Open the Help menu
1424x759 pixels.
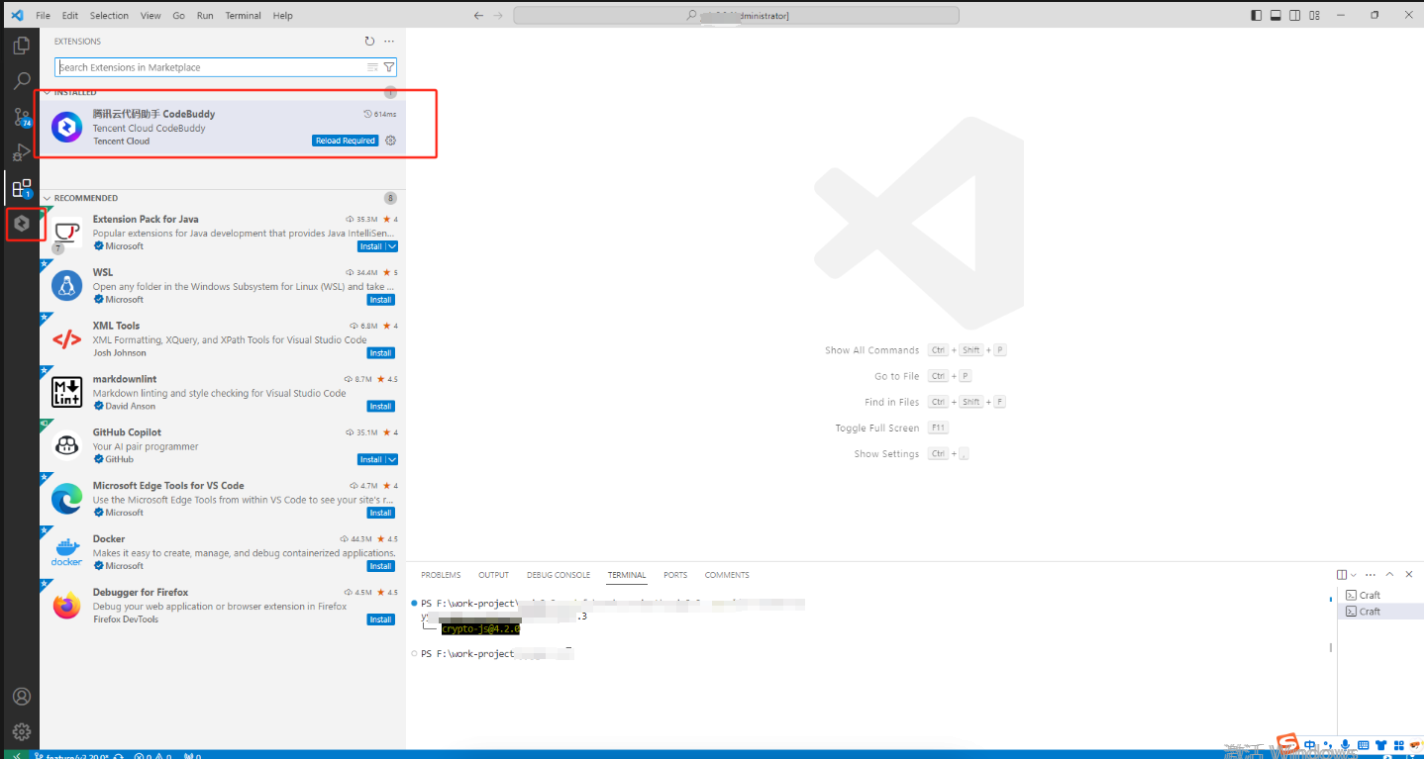[x=283, y=16]
